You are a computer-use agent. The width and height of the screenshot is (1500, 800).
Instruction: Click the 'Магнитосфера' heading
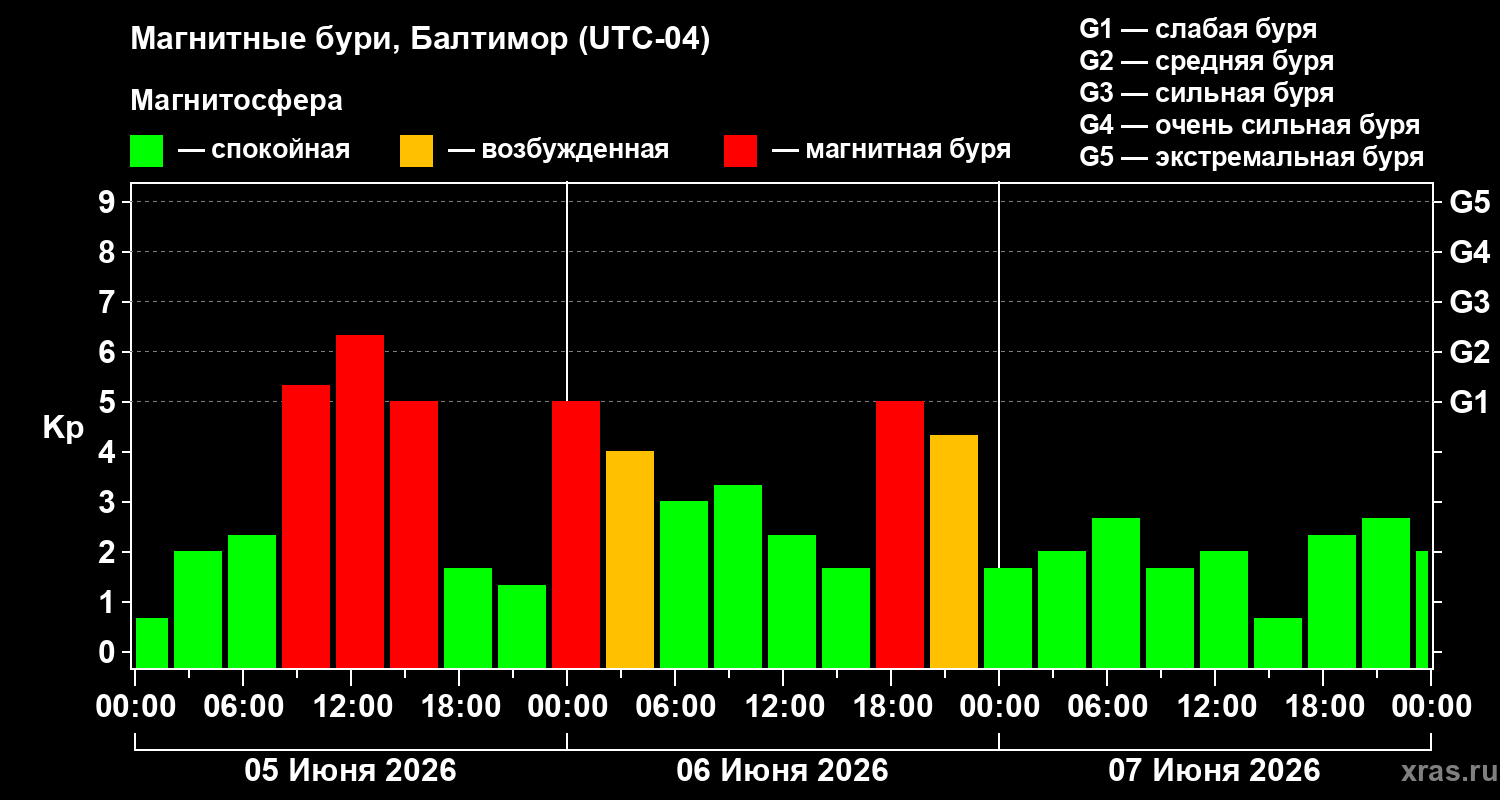tap(237, 101)
